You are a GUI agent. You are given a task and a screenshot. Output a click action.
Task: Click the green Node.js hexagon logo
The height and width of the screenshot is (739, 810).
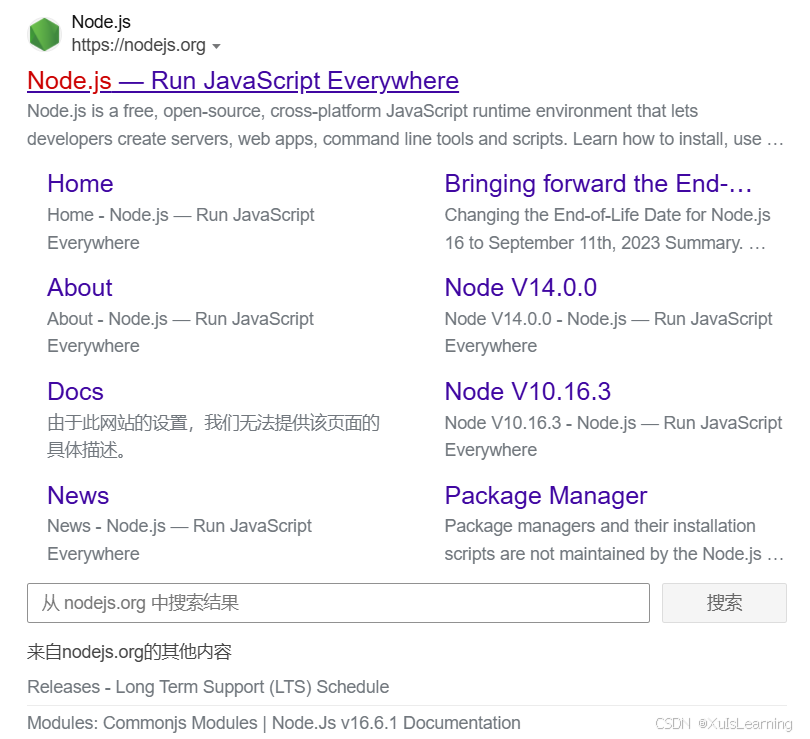coord(44,35)
